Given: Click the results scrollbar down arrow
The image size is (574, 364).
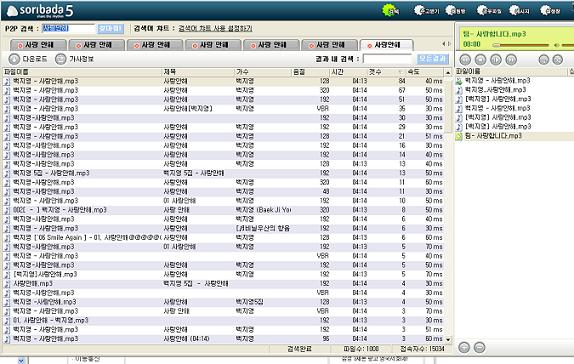Looking at the screenshot, I should [448, 339].
